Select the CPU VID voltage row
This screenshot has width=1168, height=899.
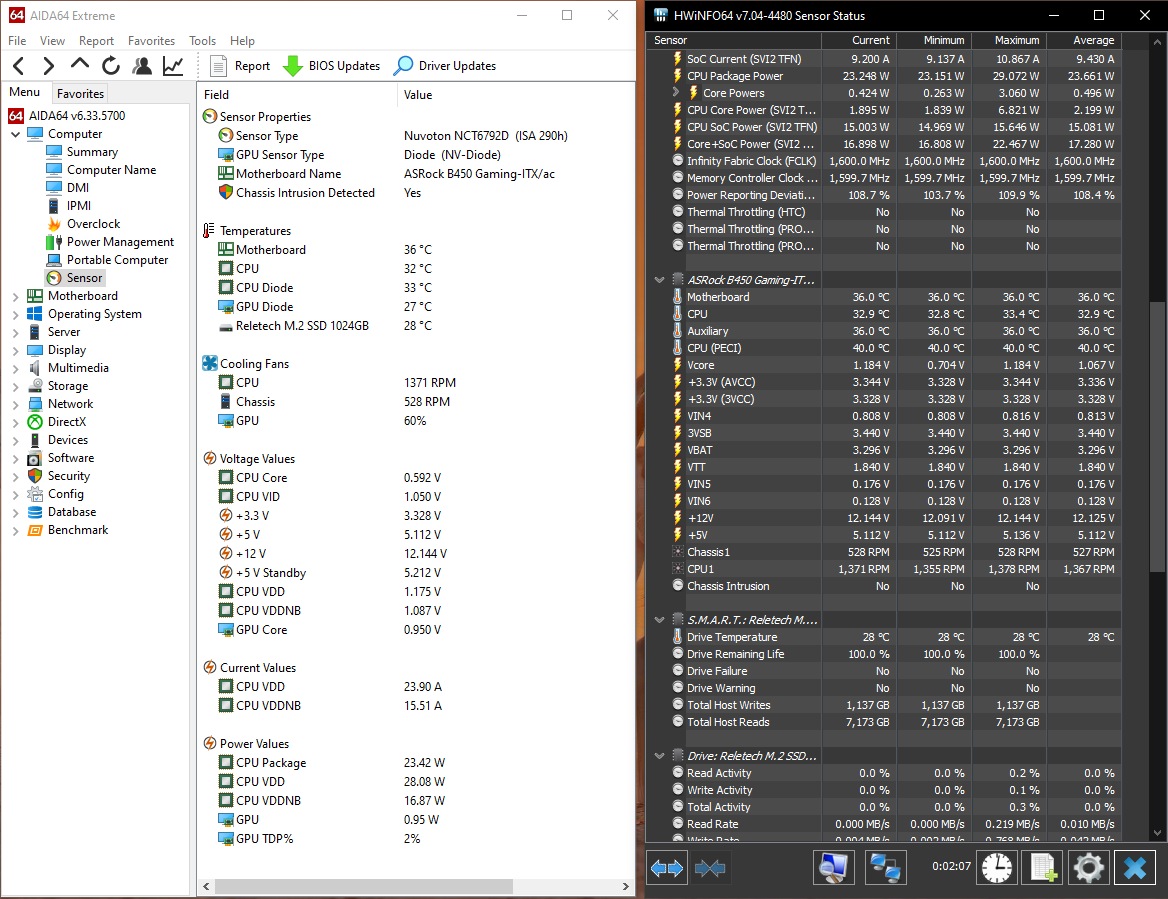(414, 497)
